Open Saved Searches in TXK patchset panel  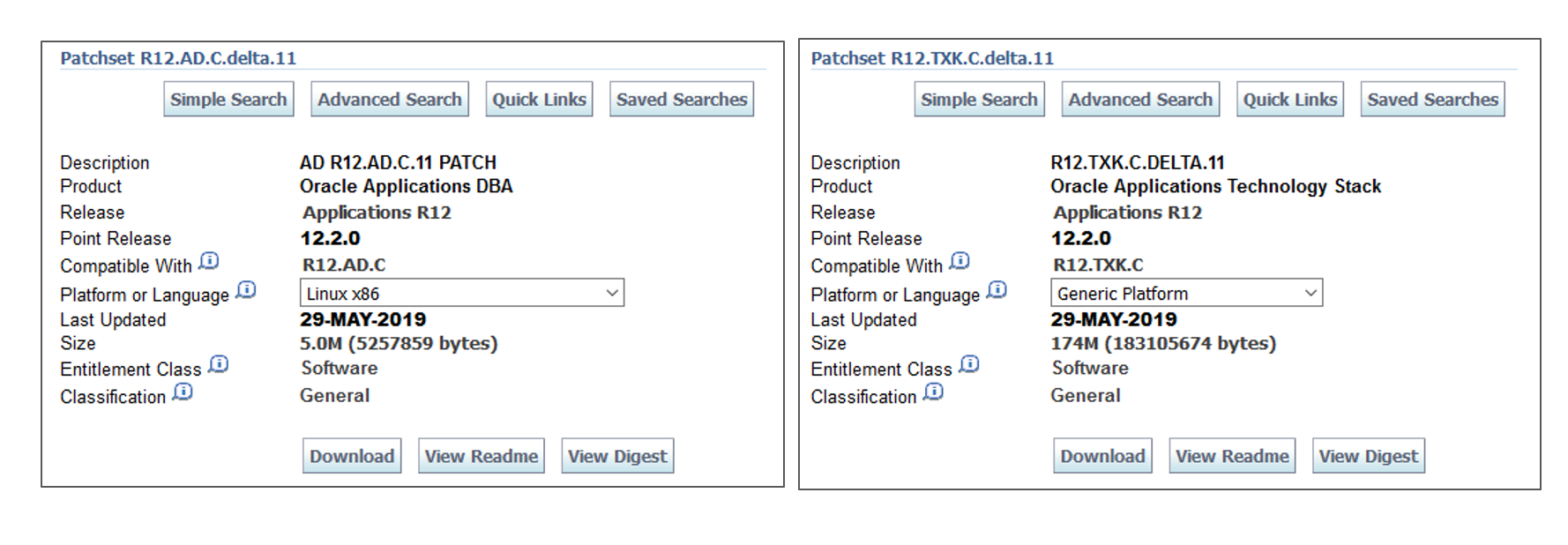coord(1432,100)
